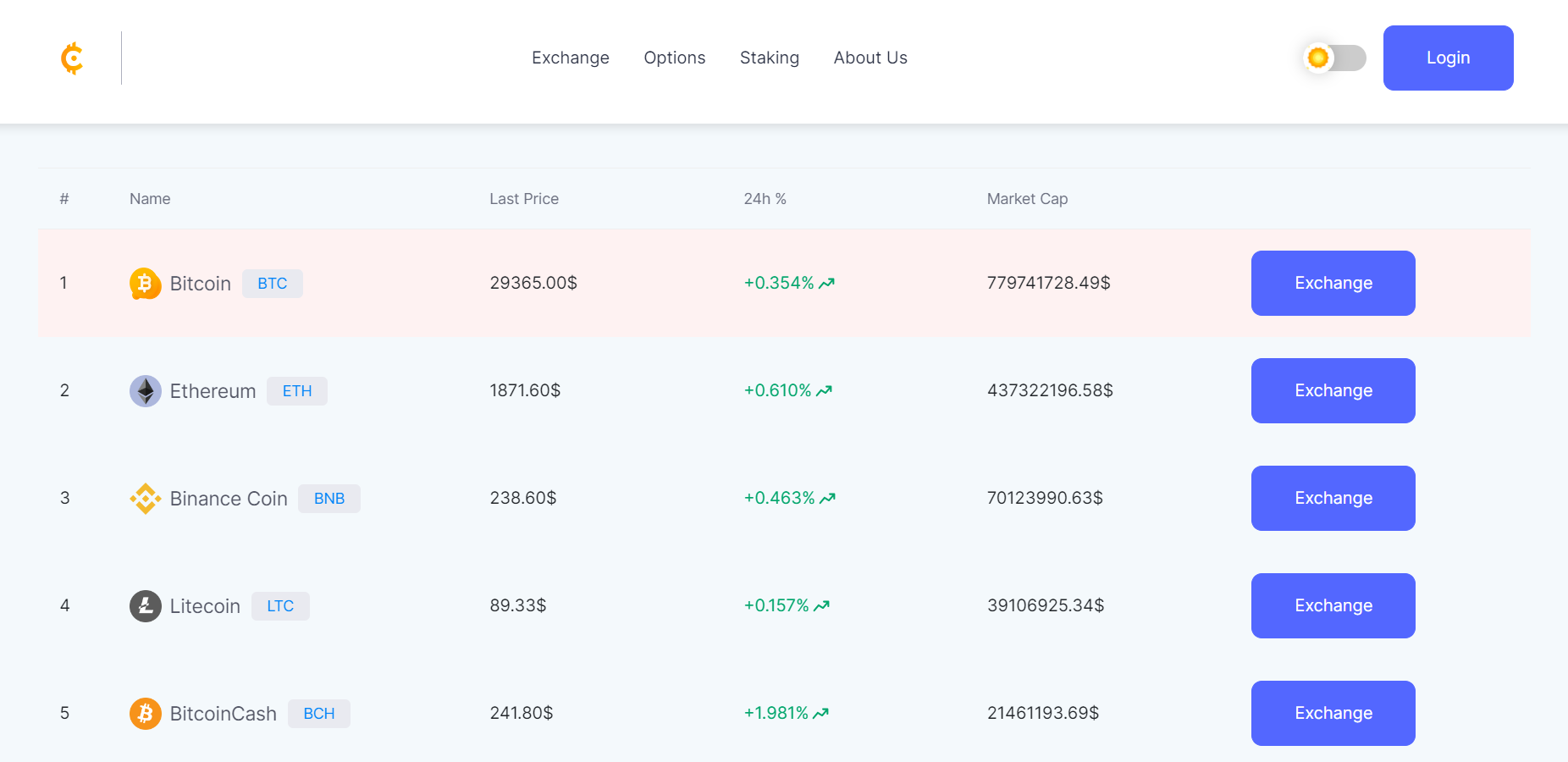The height and width of the screenshot is (762, 1568).
Task: Toggle the light/dark theme switch
Action: tap(1335, 58)
